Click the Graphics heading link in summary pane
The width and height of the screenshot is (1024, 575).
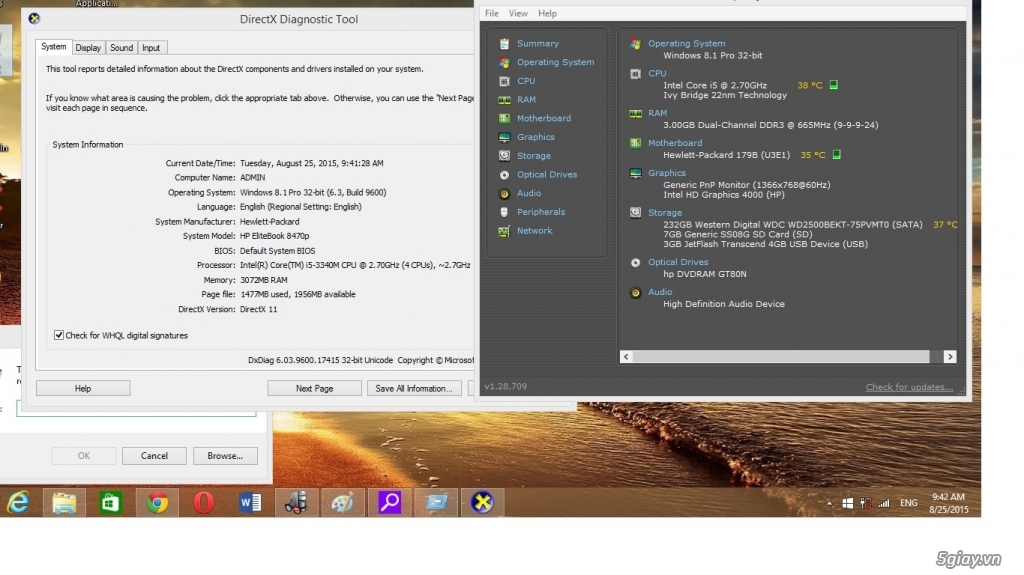[667, 173]
